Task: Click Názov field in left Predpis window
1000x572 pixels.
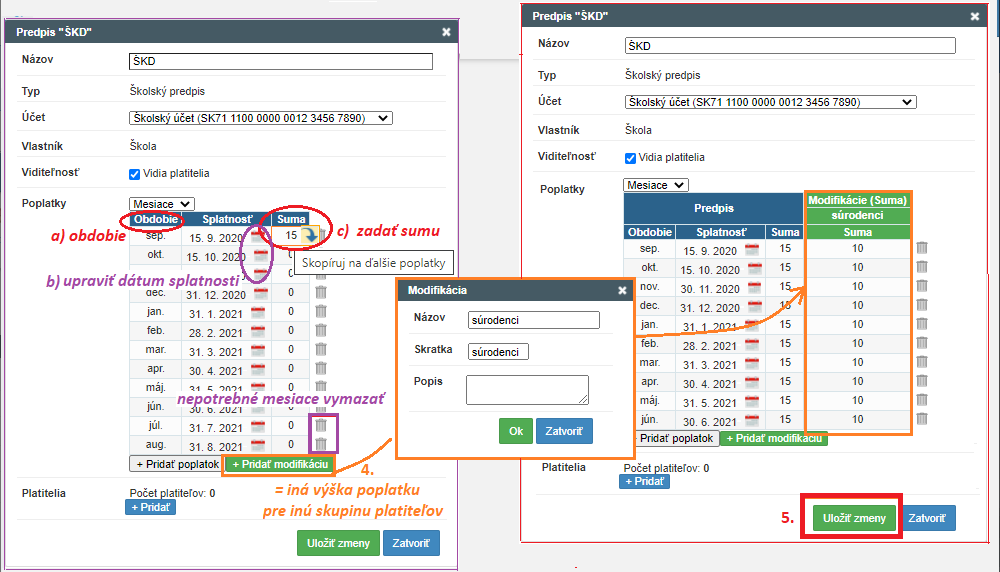Action: [x=281, y=61]
